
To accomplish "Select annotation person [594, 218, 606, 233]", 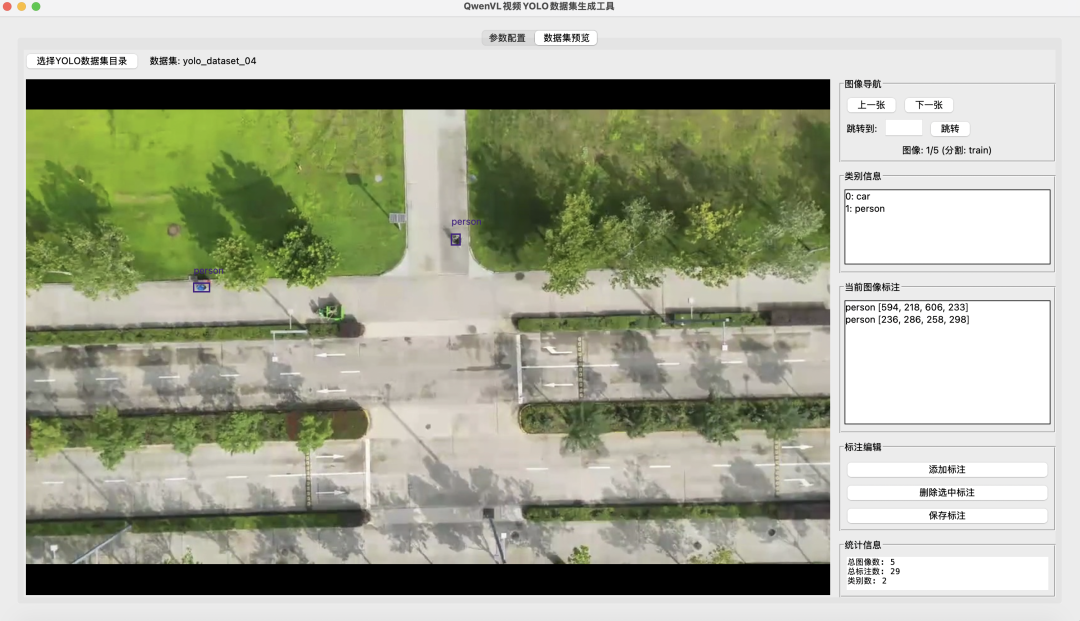I will pyautogui.click(x=906, y=307).
